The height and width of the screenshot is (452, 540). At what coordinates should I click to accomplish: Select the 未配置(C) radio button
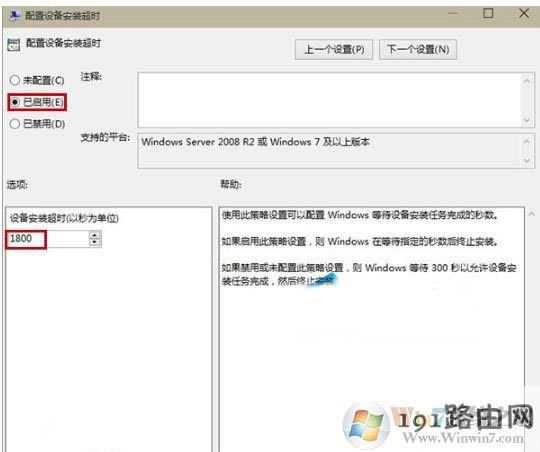tap(15, 80)
